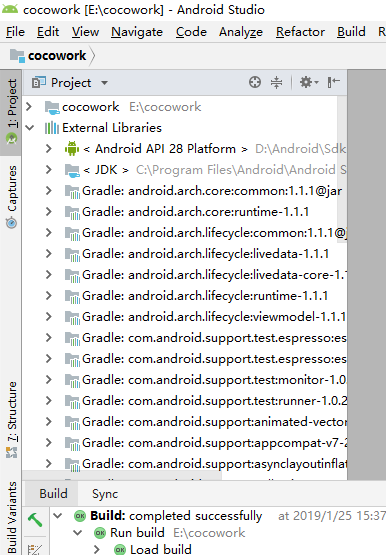The height and width of the screenshot is (555, 386).
Task: Click the collapse all icon in Project panel
Action: 276,82
